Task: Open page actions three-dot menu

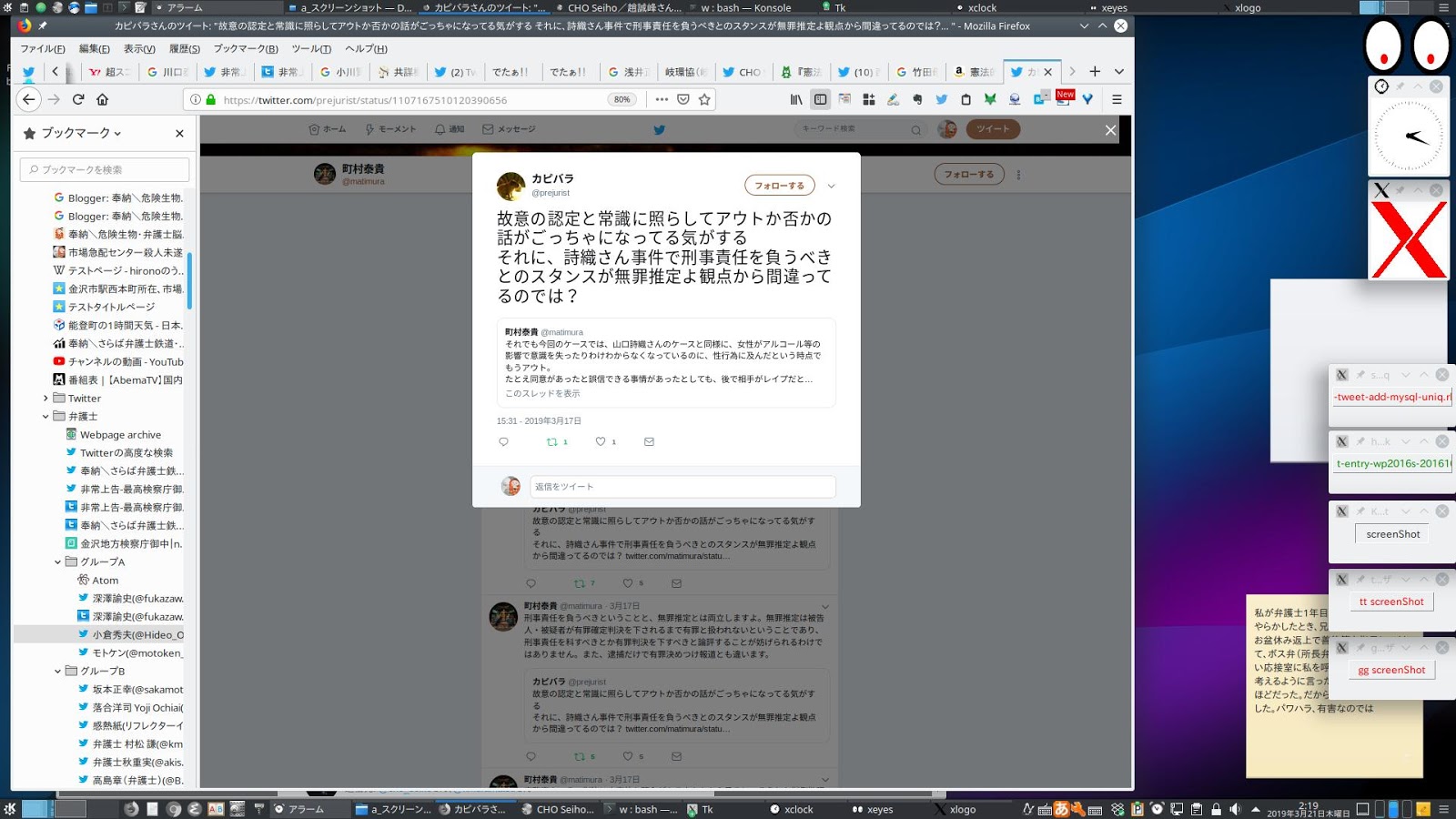Action: coord(662,99)
